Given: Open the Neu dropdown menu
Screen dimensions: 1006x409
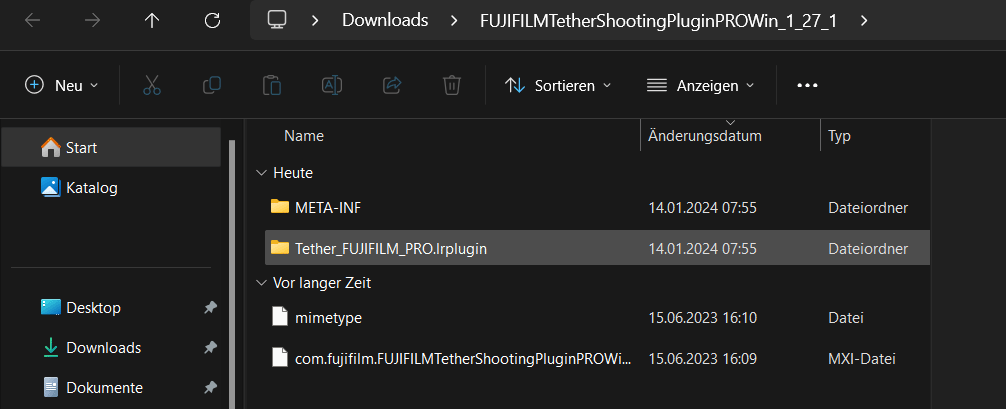Looking at the screenshot, I should 62,85.
